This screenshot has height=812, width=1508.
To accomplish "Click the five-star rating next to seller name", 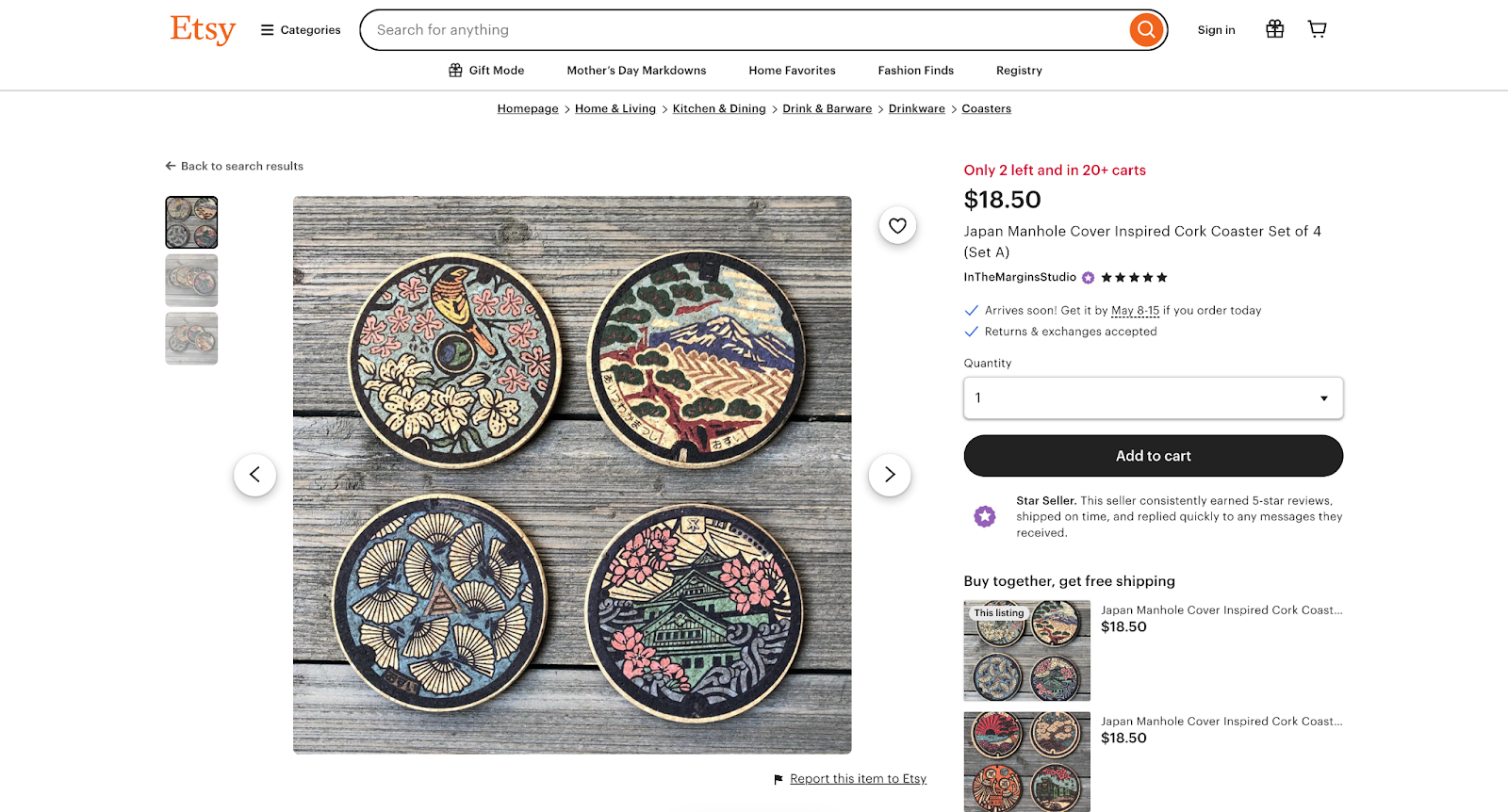I will coord(1133,277).
